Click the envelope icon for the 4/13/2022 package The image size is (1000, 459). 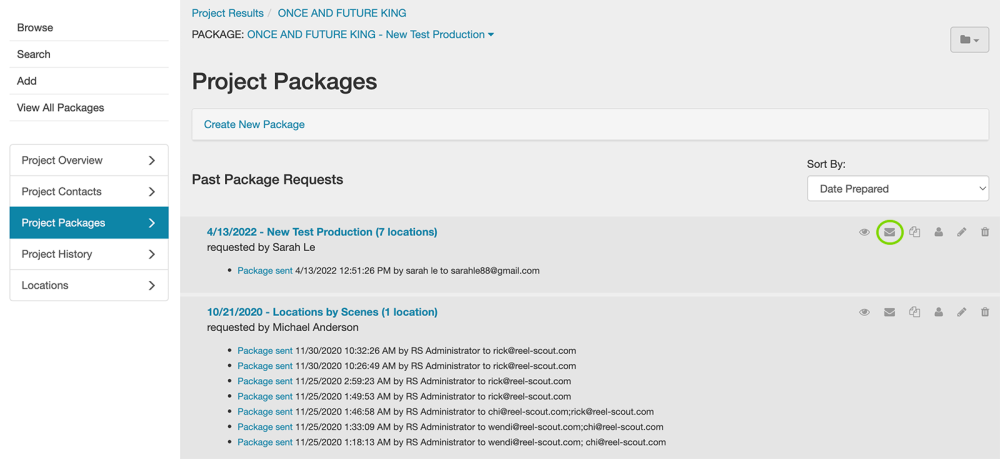coord(889,232)
